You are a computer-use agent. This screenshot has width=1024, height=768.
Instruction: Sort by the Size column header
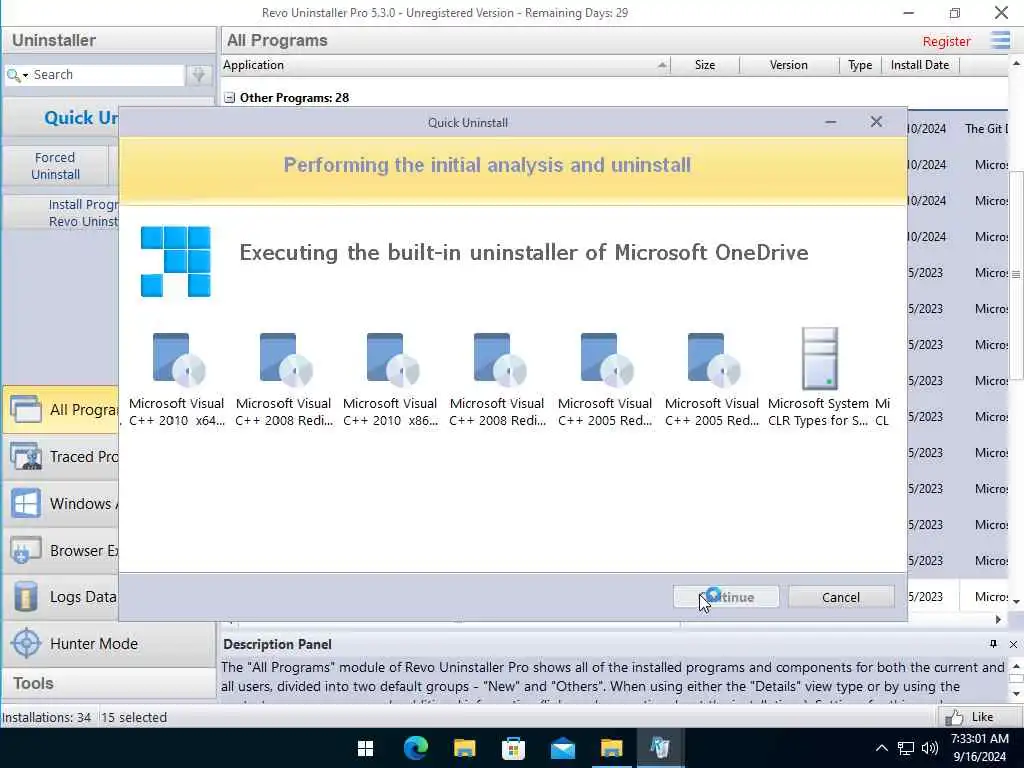click(705, 65)
